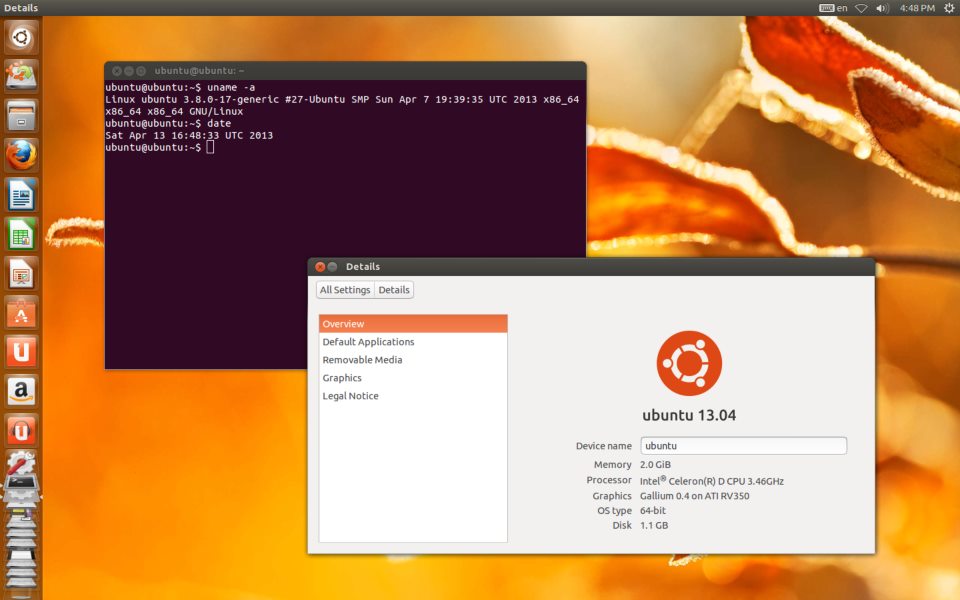Open the Ubuntu Dash home launcher icon
Image resolution: width=960 pixels, height=600 pixels.
pos(21,37)
